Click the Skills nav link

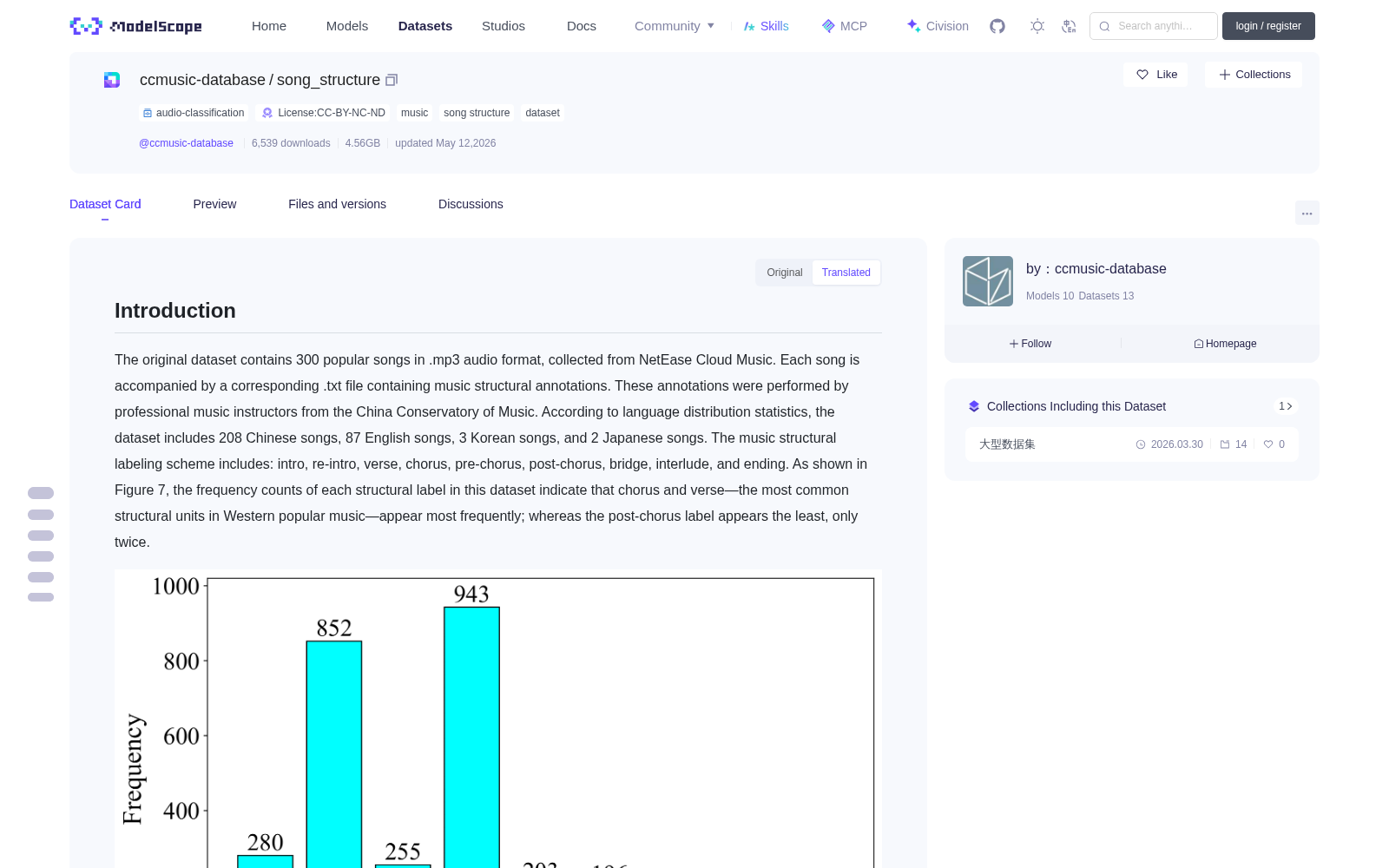tap(766, 26)
